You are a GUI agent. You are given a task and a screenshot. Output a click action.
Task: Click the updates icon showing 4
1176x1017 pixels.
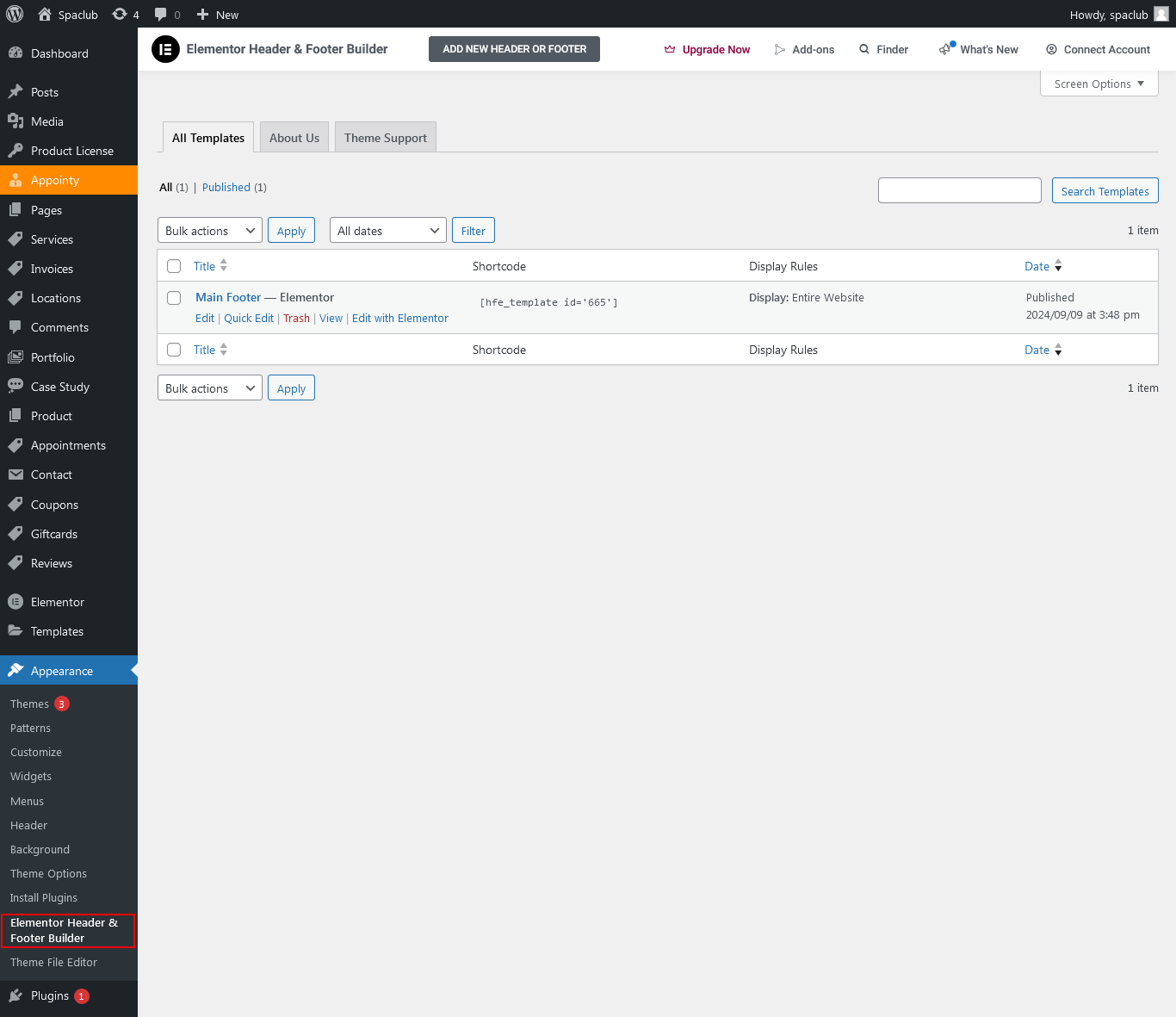pos(120,14)
